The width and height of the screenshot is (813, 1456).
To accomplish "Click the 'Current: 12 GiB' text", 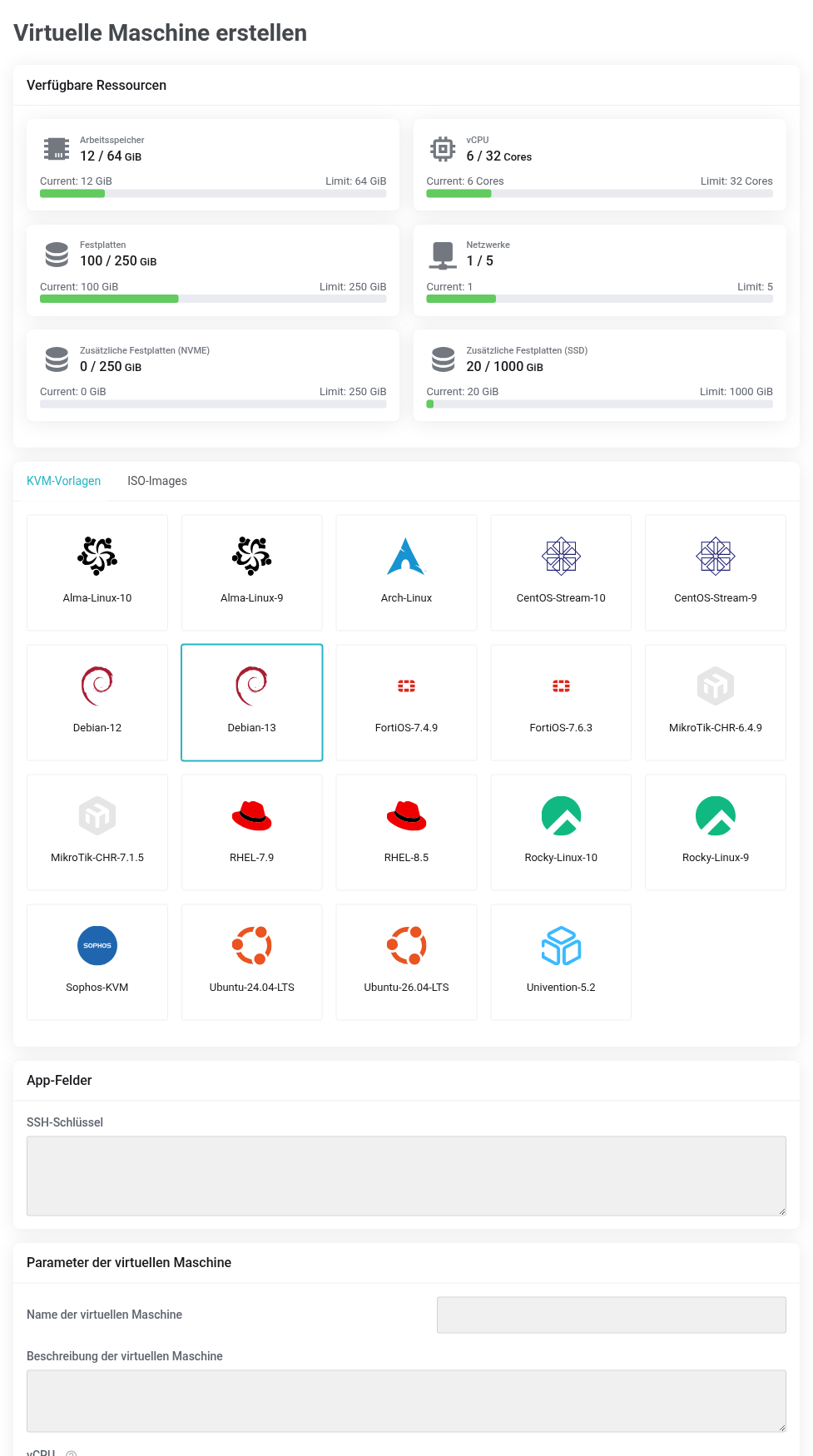I will (76, 181).
